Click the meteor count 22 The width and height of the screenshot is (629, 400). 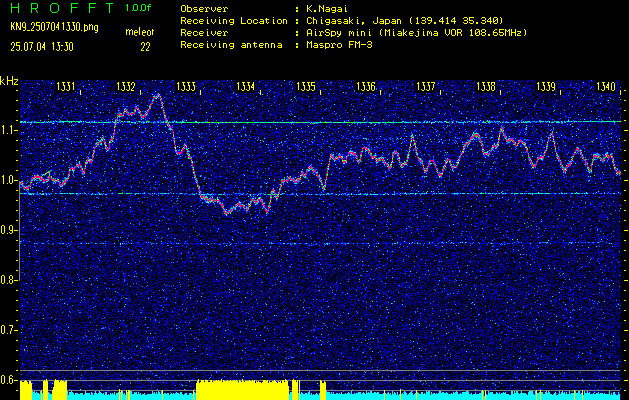click(145, 47)
